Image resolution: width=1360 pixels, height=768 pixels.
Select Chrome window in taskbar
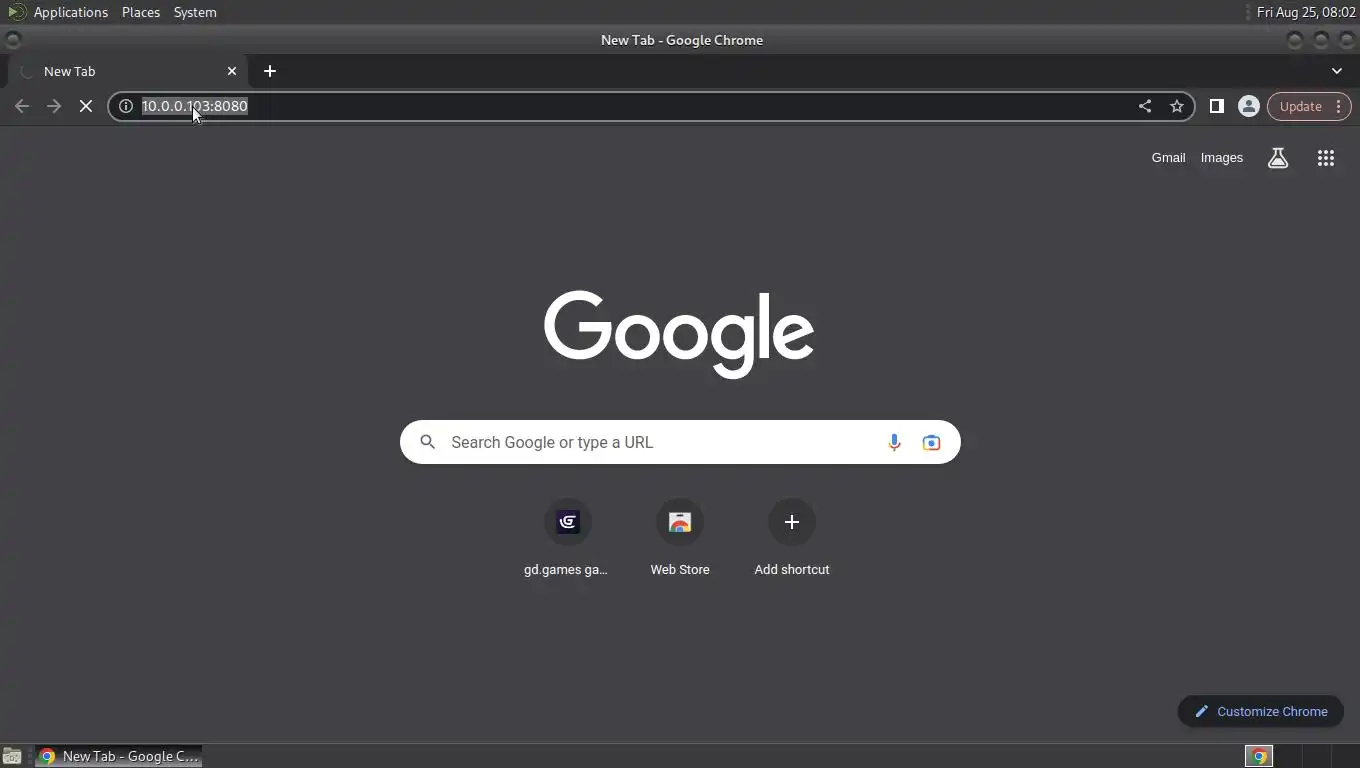119,756
